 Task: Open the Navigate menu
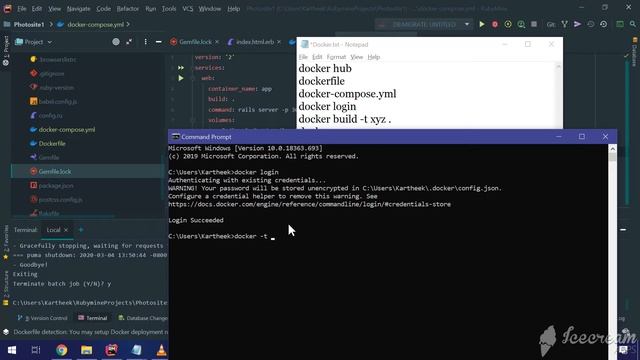78,9
